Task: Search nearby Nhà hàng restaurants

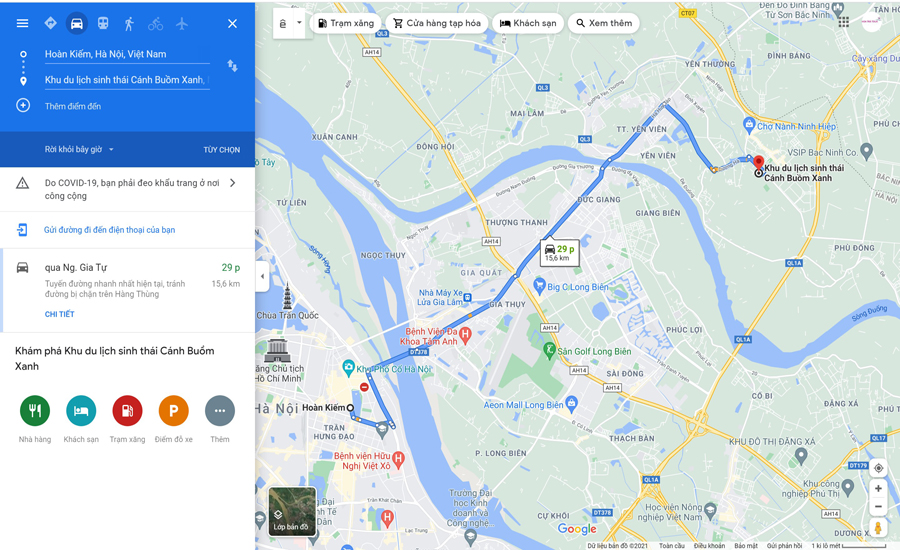Action: [x=35, y=410]
